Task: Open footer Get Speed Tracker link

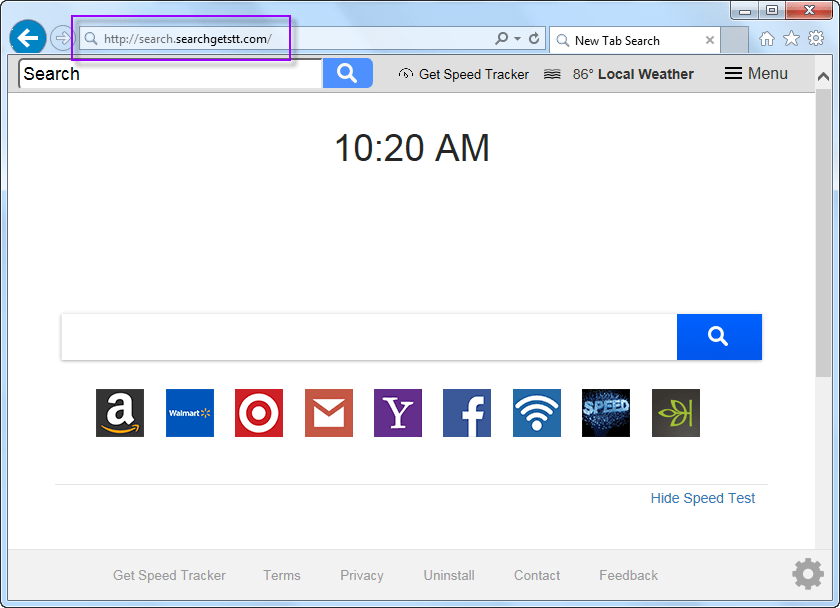Action: click(169, 575)
